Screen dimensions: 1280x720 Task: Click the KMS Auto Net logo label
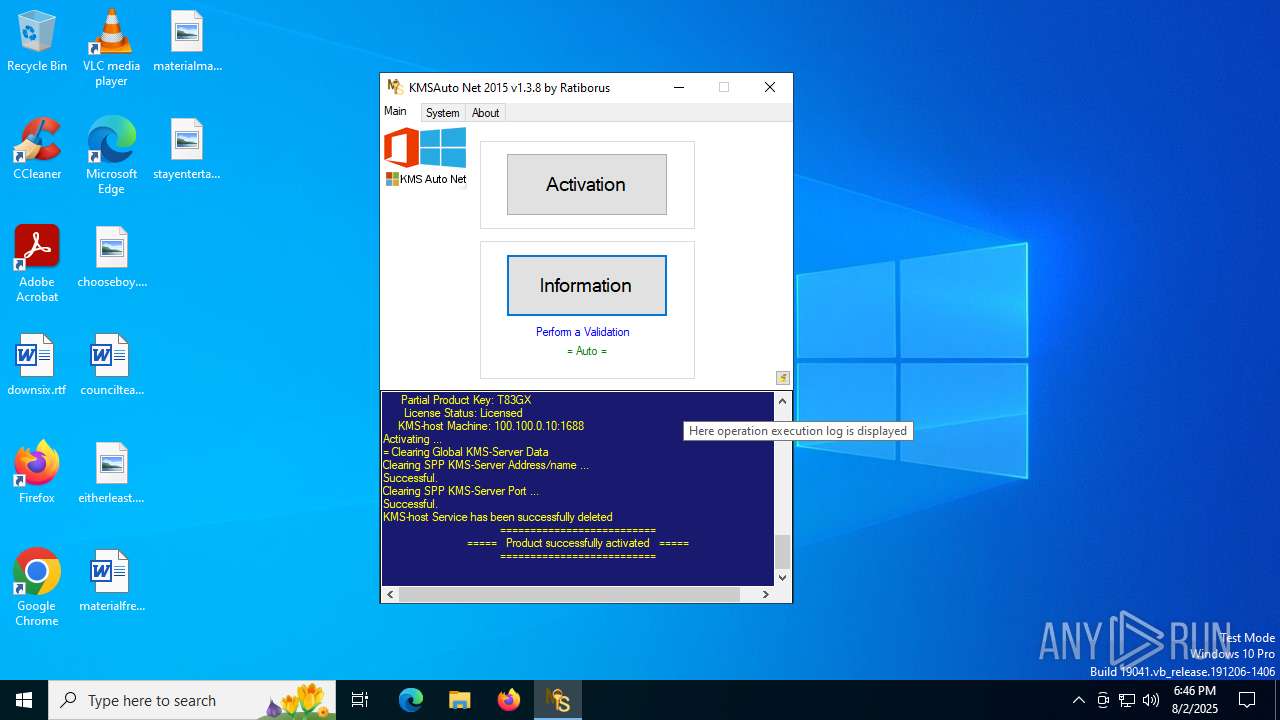point(426,179)
